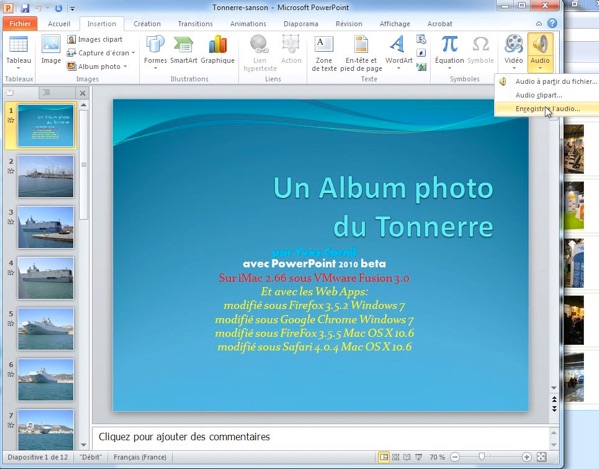Image resolution: width=599 pixels, height=469 pixels.
Task: Switch to the Acrobat tab
Action: (x=440, y=23)
